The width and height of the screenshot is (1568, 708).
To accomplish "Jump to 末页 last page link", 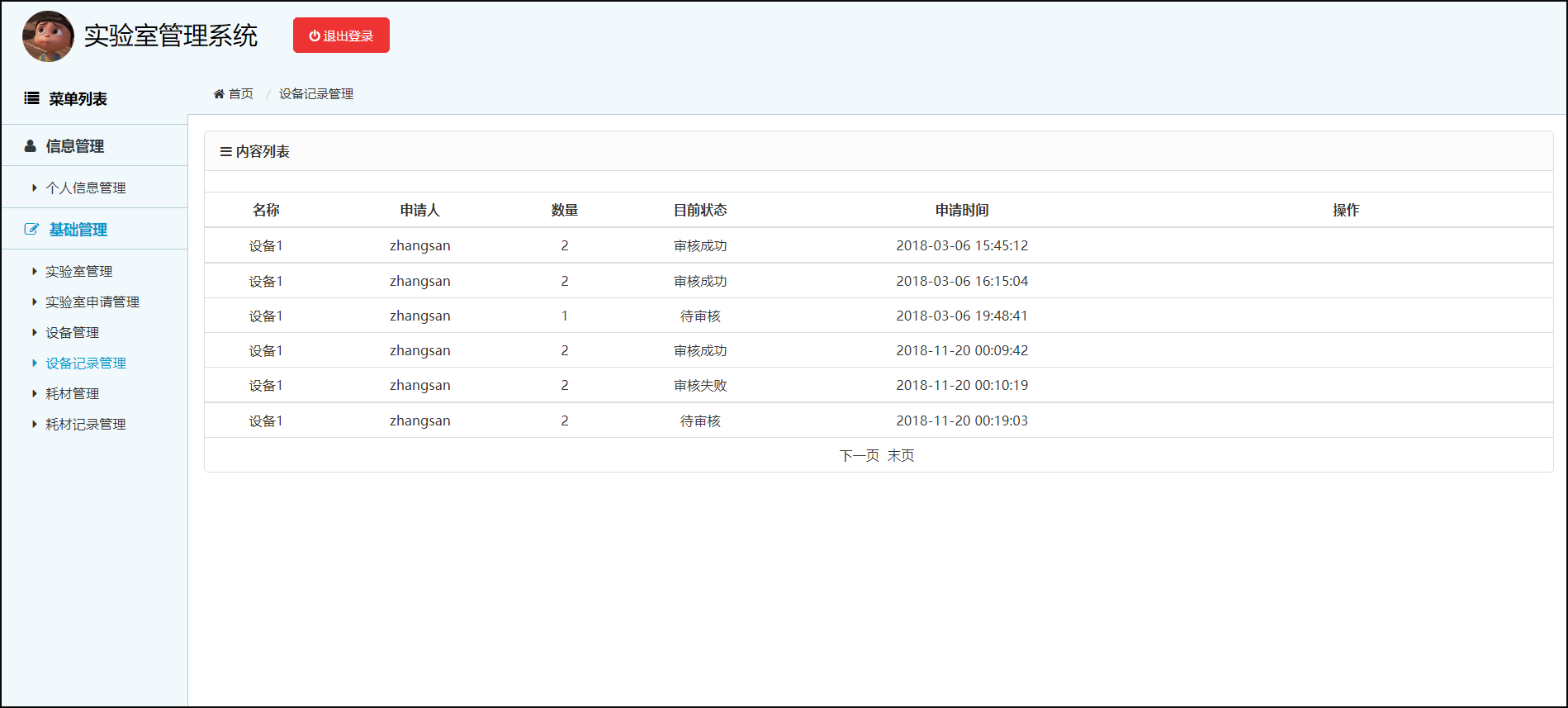I will point(901,456).
